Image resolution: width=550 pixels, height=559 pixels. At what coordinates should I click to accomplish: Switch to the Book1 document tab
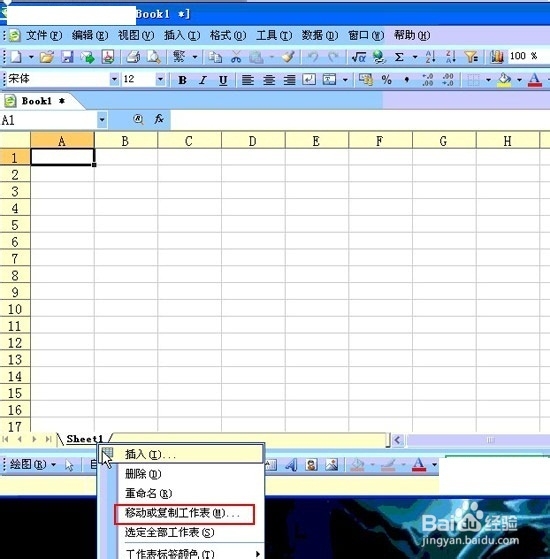pos(43,101)
